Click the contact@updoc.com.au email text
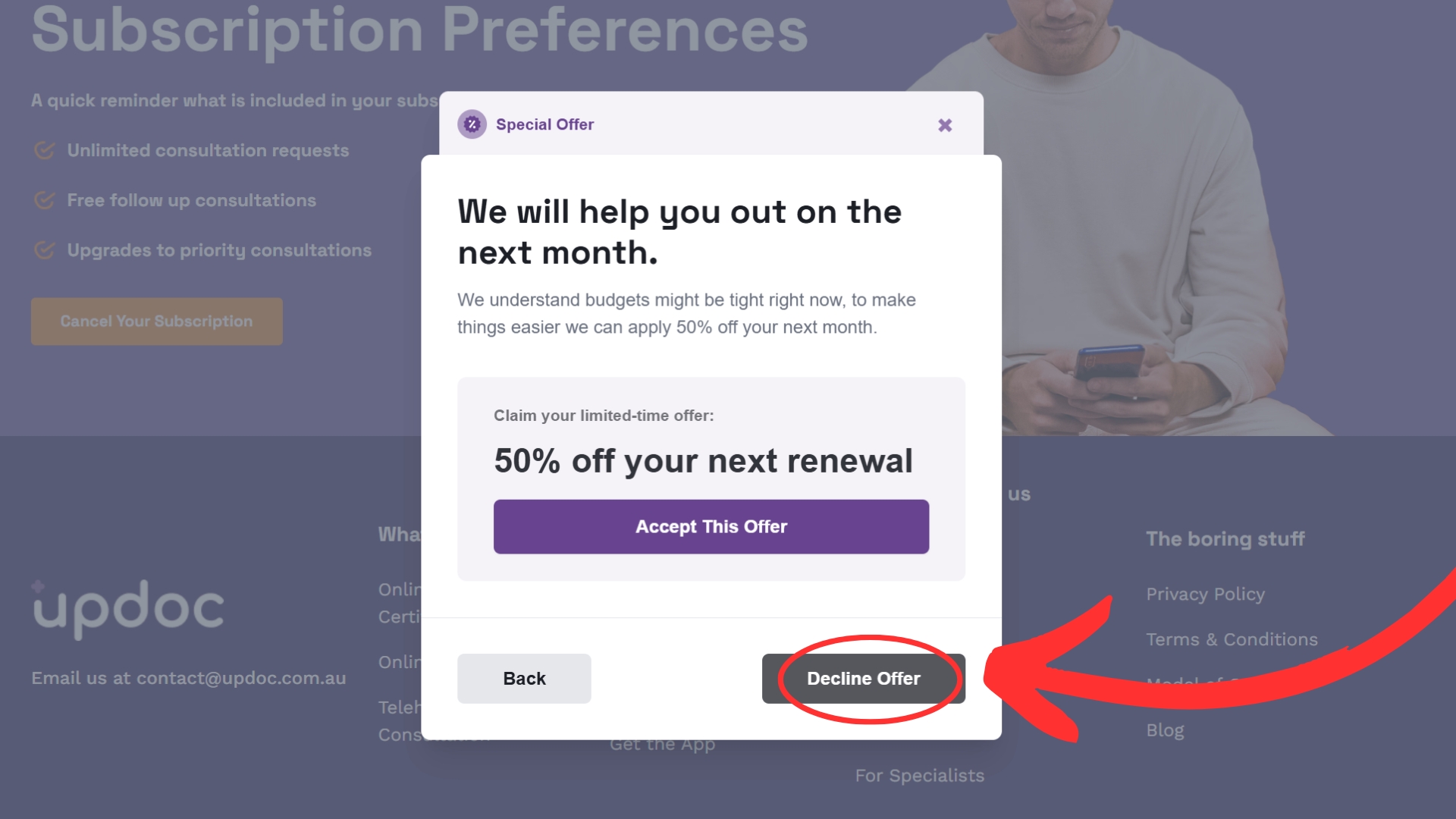1456x819 pixels. click(241, 678)
